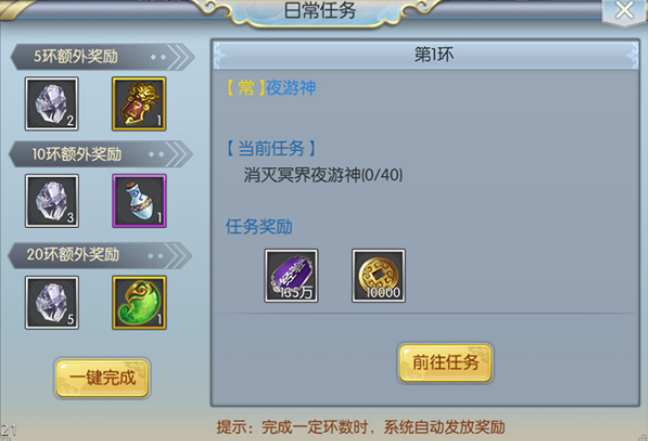Image resolution: width=648 pixels, height=441 pixels.
Task: Click the 一键完成 button
Action: (102, 378)
